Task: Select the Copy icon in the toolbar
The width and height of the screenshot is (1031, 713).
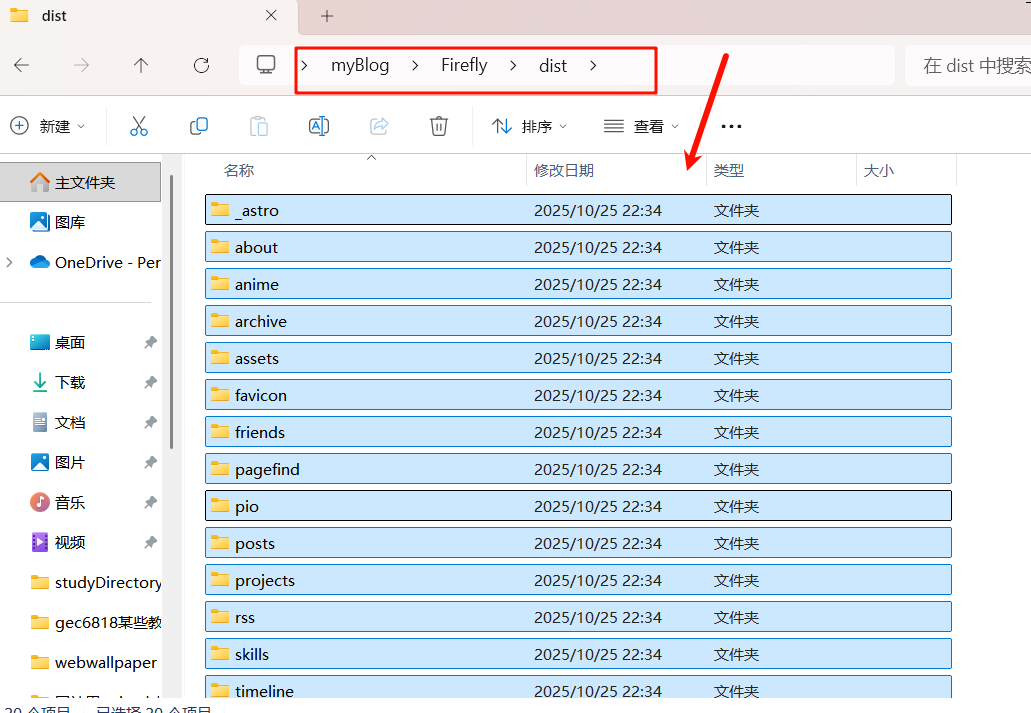Action: click(198, 126)
